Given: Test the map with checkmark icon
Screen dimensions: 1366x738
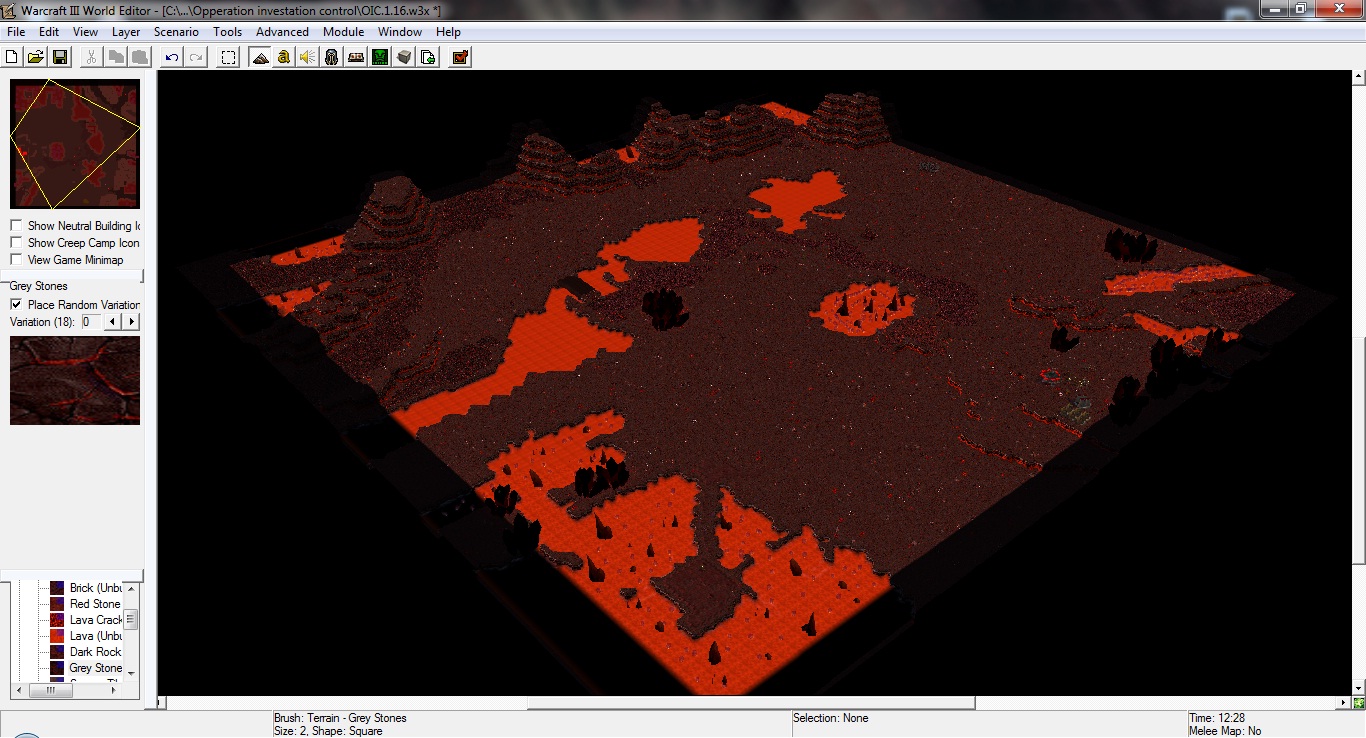Looking at the screenshot, I should pyautogui.click(x=460, y=57).
